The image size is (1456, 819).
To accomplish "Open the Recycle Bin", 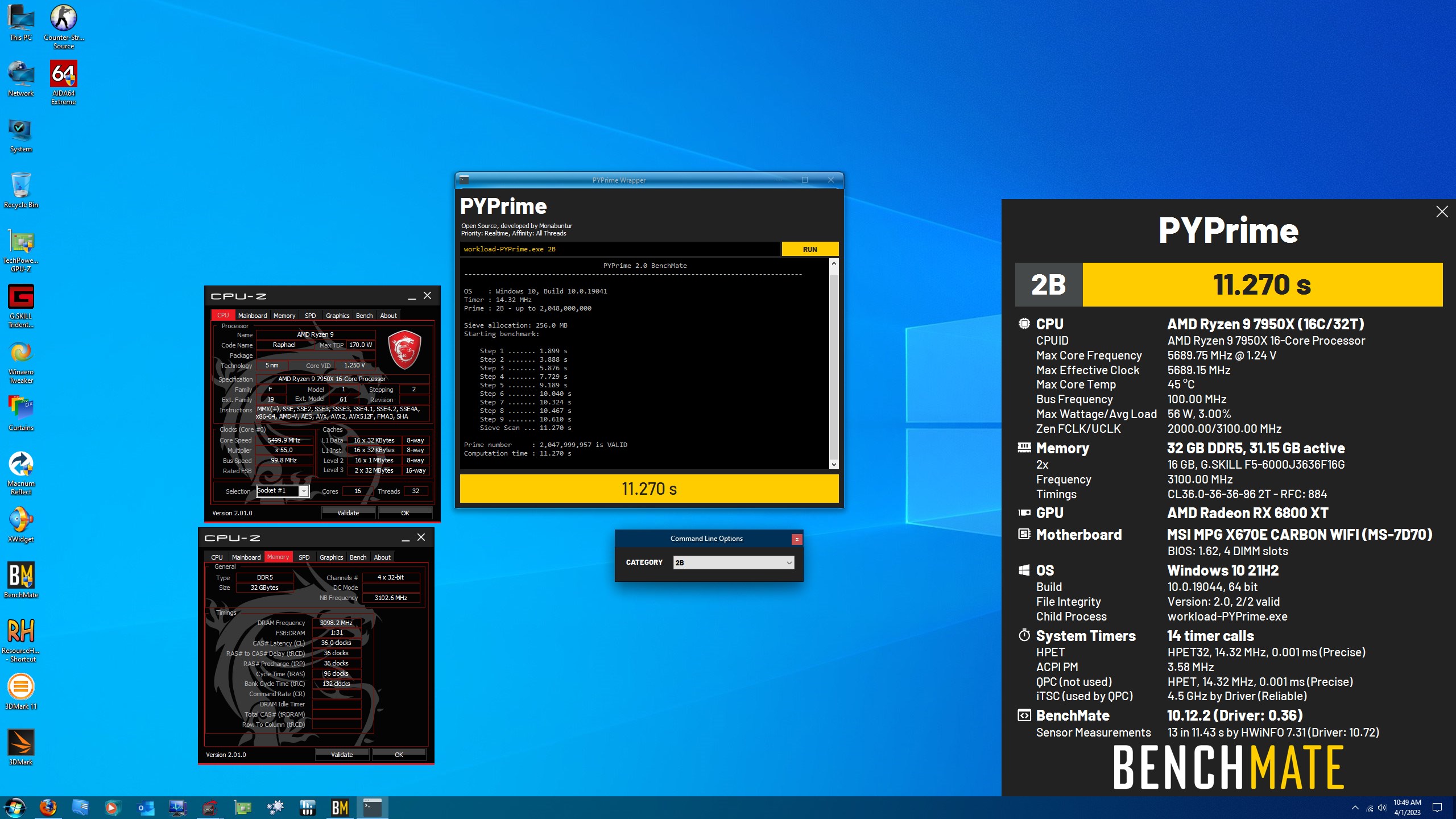I will 21,190.
